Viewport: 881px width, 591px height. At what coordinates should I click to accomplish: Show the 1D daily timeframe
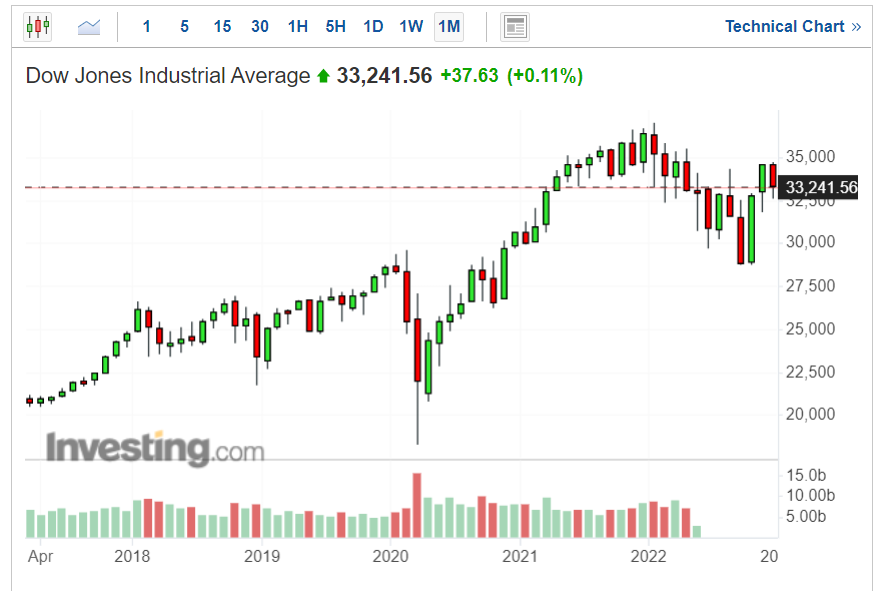[x=373, y=27]
